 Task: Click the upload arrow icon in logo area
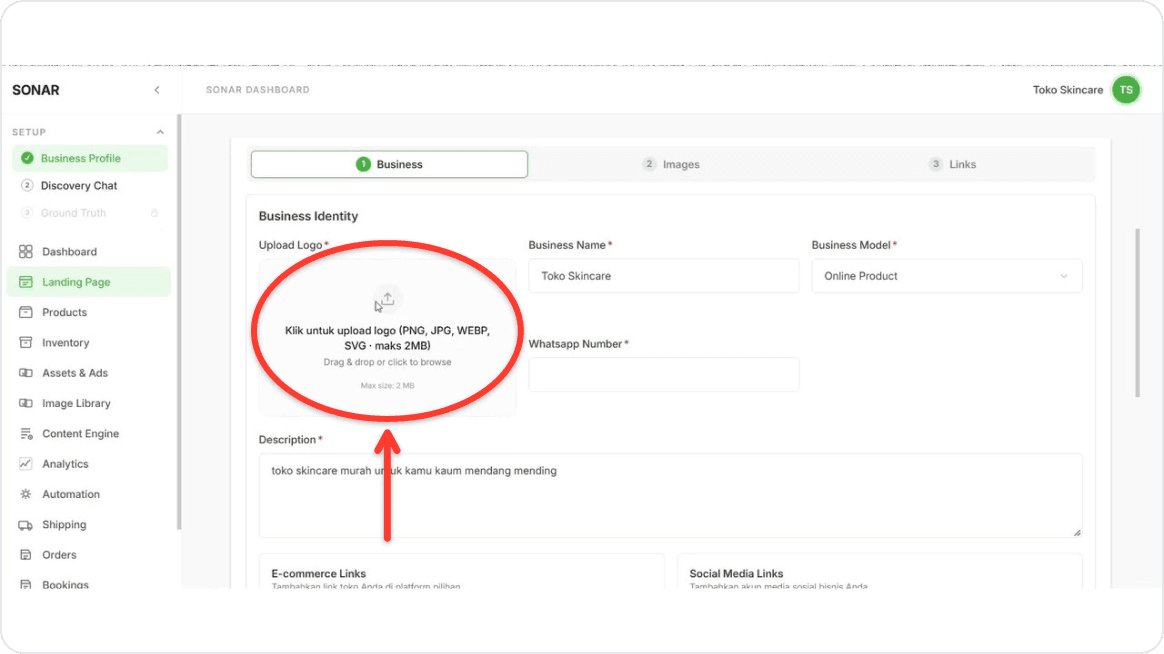click(x=388, y=298)
